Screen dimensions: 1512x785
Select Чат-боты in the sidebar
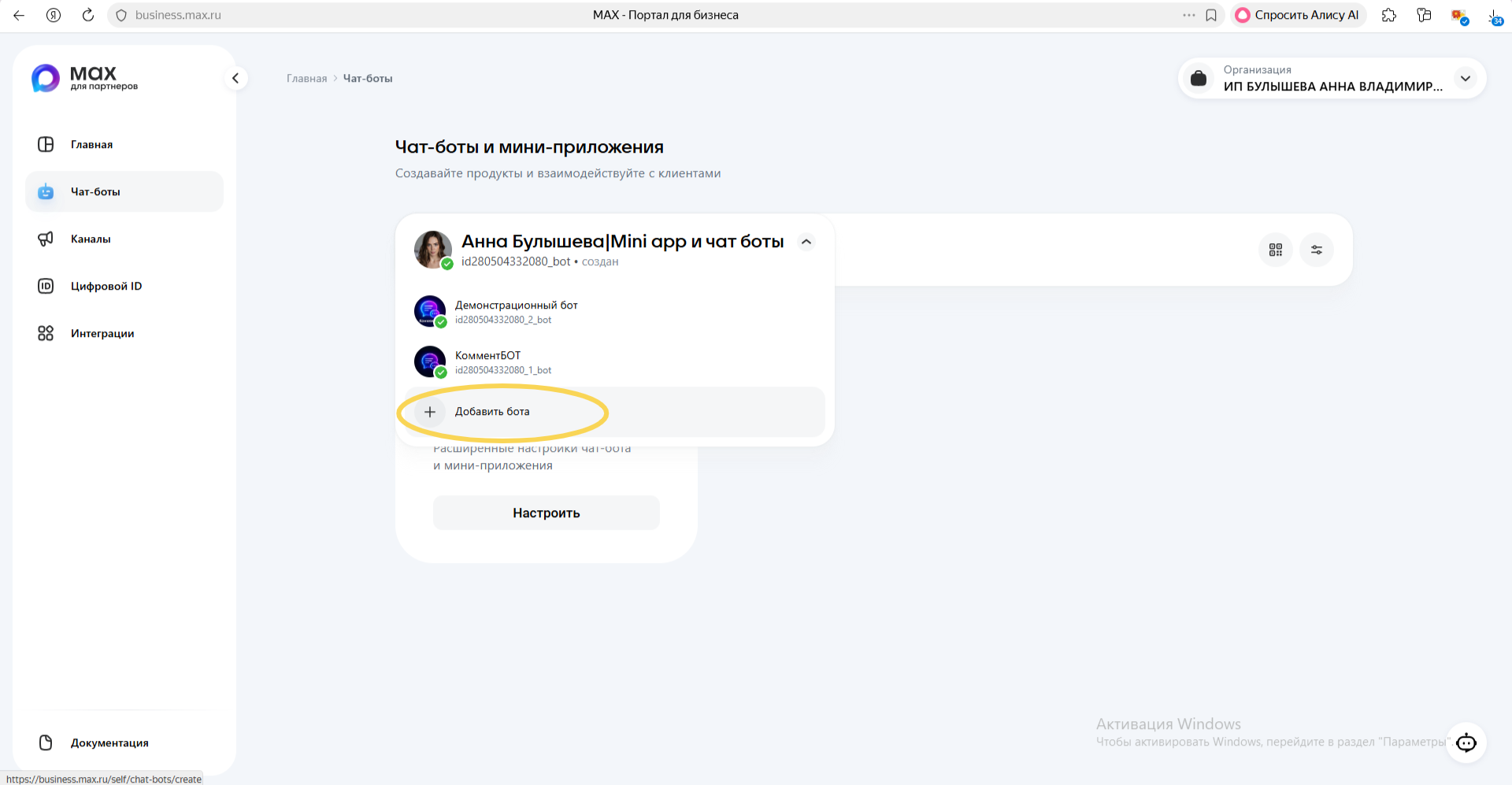coord(124,191)
